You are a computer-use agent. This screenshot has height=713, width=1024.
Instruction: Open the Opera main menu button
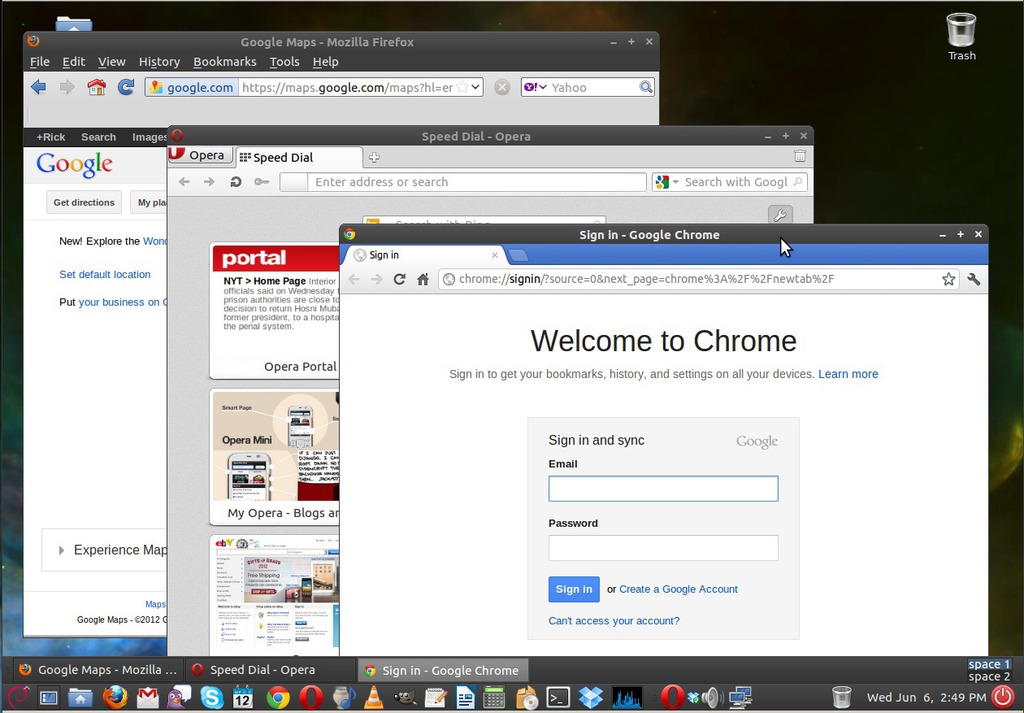200,155
